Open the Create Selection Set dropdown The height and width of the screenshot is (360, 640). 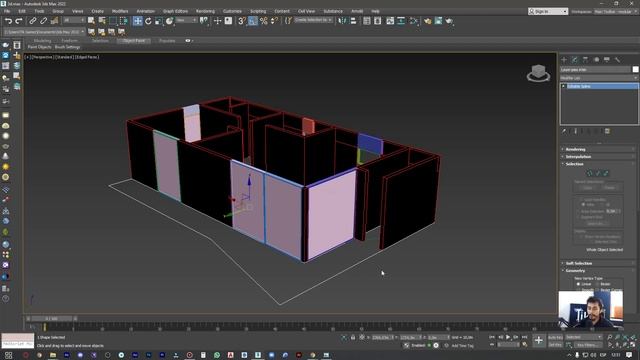[313, 20]
